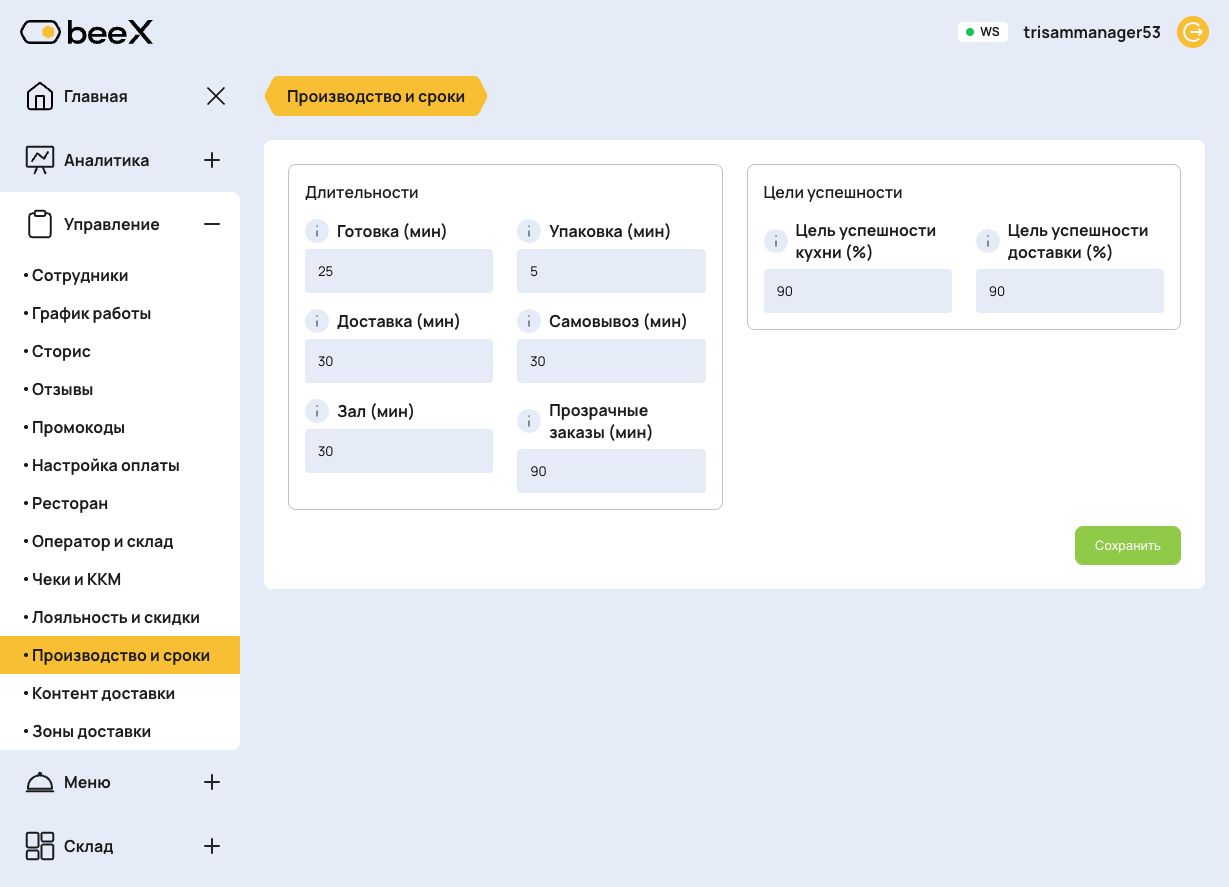Click the Производство и сроки breadcrumb tag
1229x887 pixels.
(x=376, y=96)
